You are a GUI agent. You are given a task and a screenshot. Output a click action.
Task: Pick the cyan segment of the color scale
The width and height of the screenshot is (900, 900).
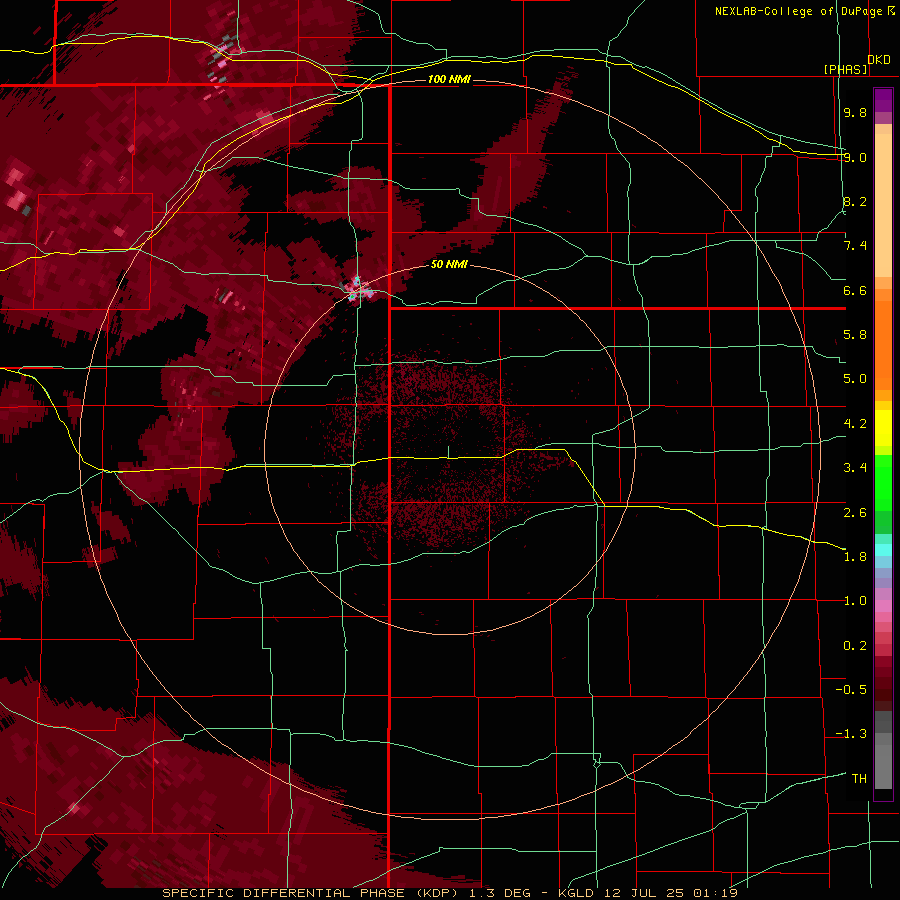(x=883, y=550)
